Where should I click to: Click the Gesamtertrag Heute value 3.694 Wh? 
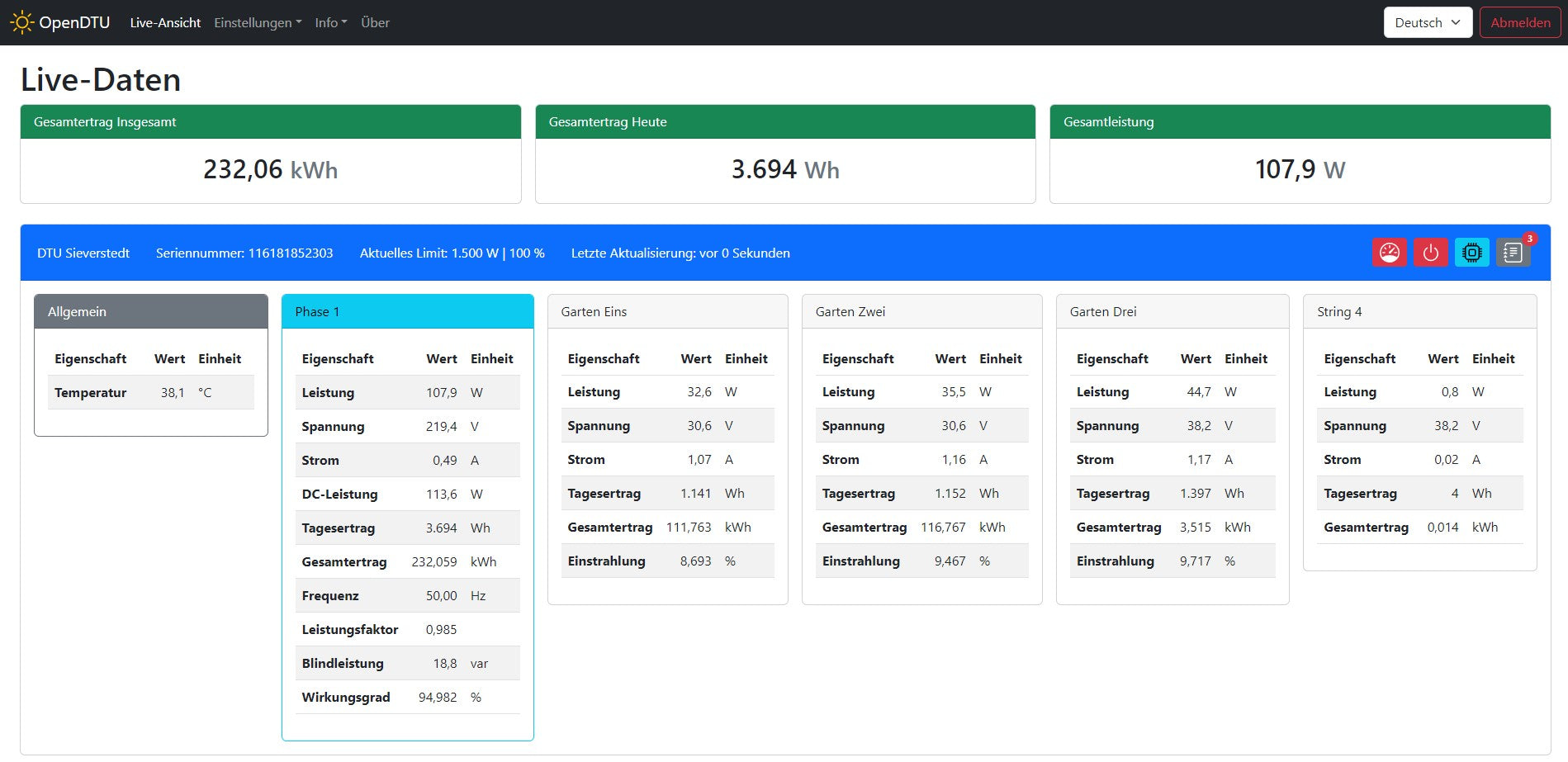click(785, 169)
